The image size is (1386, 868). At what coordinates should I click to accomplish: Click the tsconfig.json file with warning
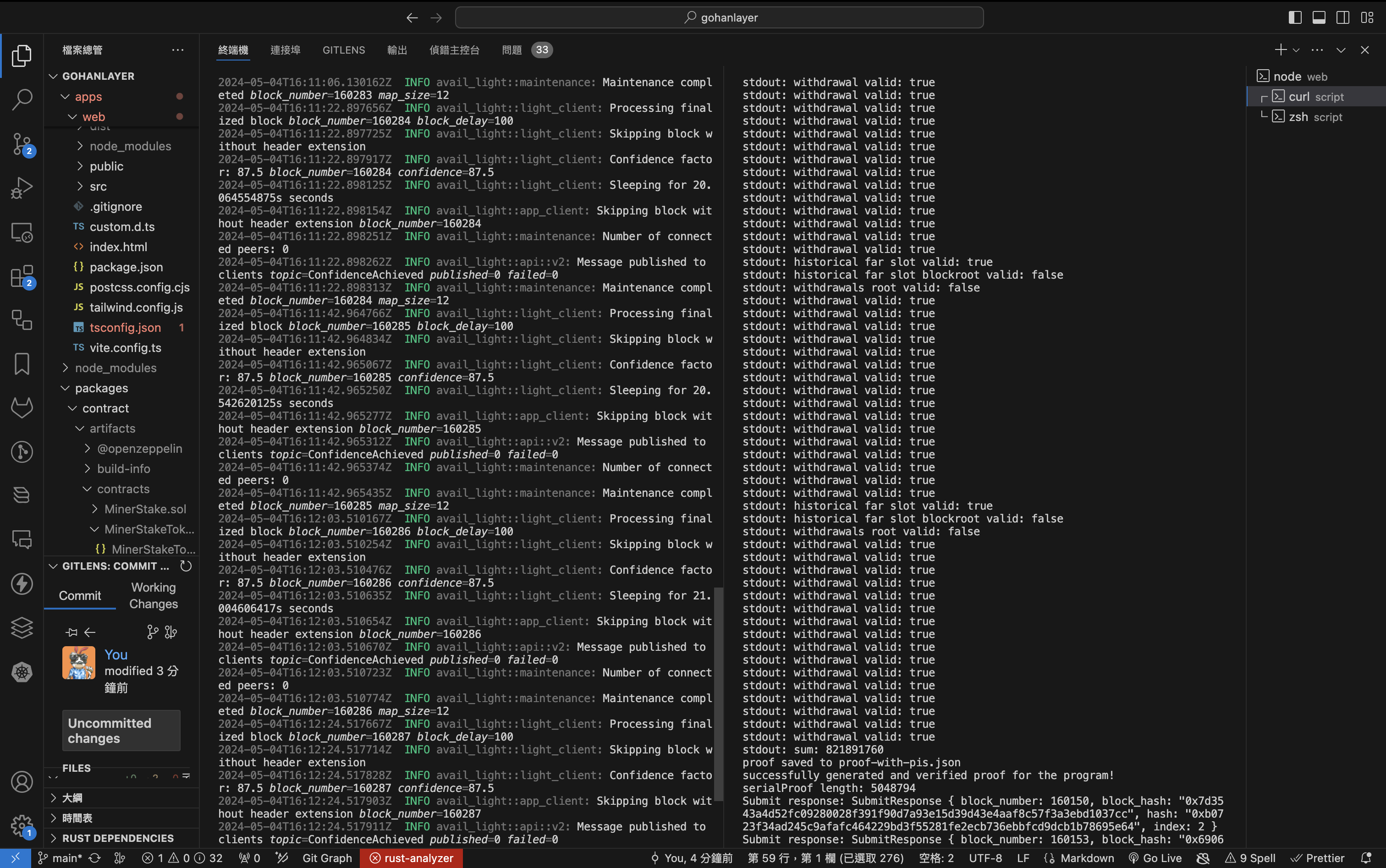(x=124, y=327)
